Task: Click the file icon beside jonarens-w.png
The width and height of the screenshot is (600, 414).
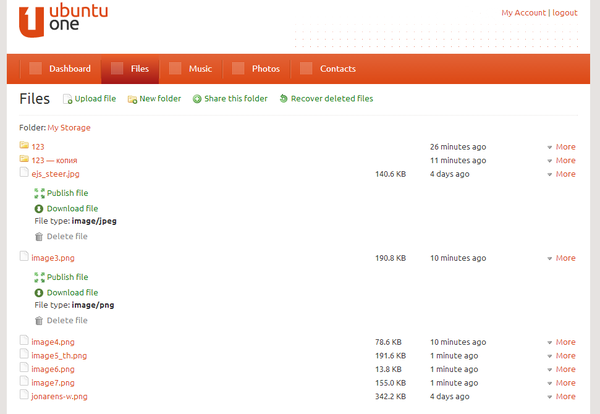Action: point(24,394)
